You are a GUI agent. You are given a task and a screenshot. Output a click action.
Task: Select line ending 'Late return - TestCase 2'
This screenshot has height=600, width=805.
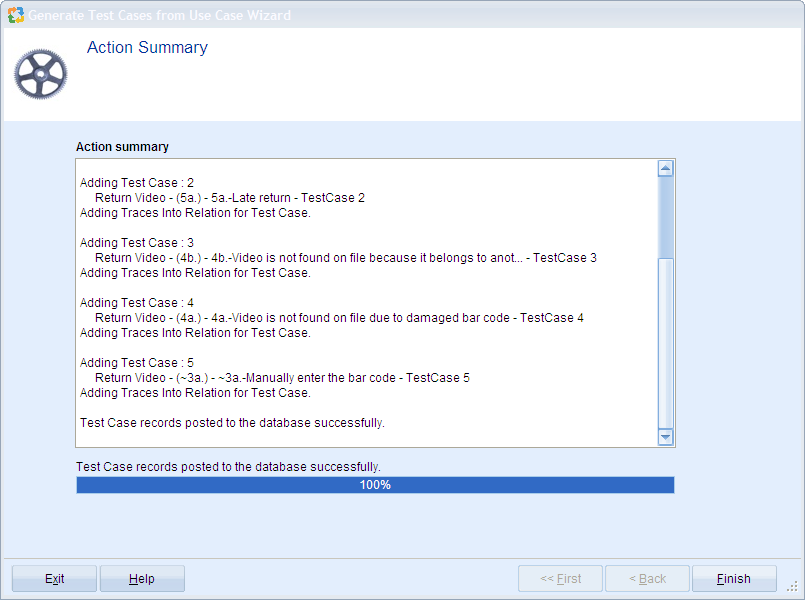pyautogui.click(x=230, y=198)
